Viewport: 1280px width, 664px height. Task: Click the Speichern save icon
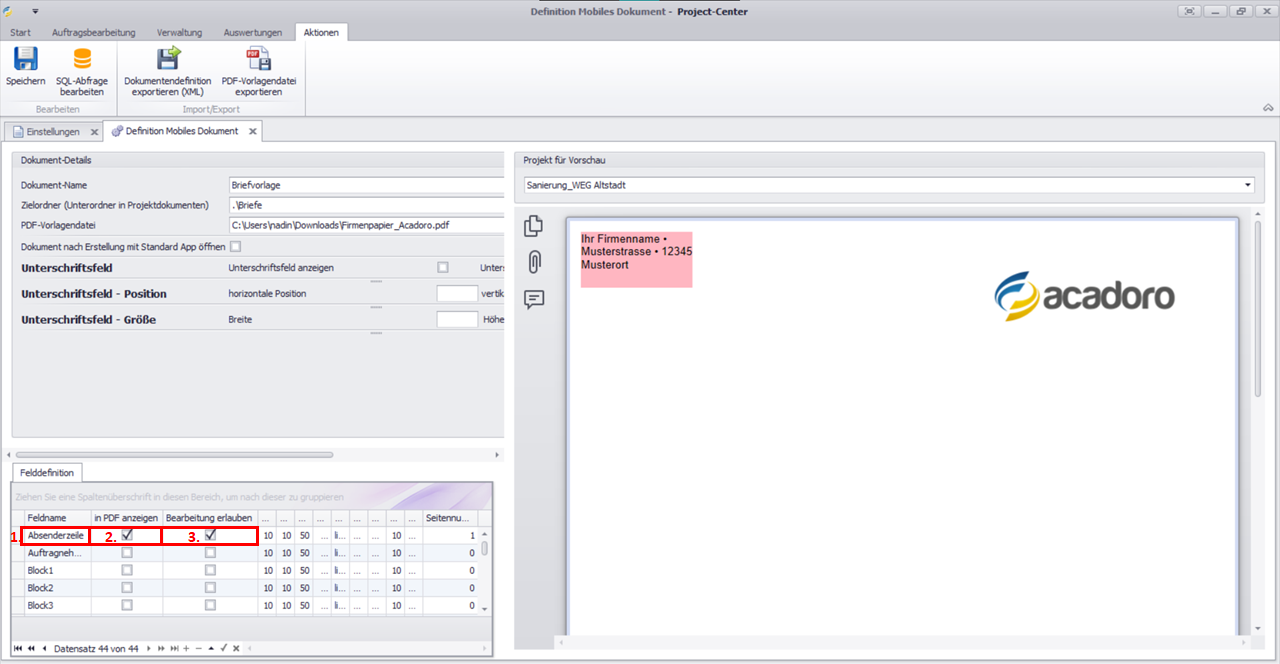(x=25, y=60)
